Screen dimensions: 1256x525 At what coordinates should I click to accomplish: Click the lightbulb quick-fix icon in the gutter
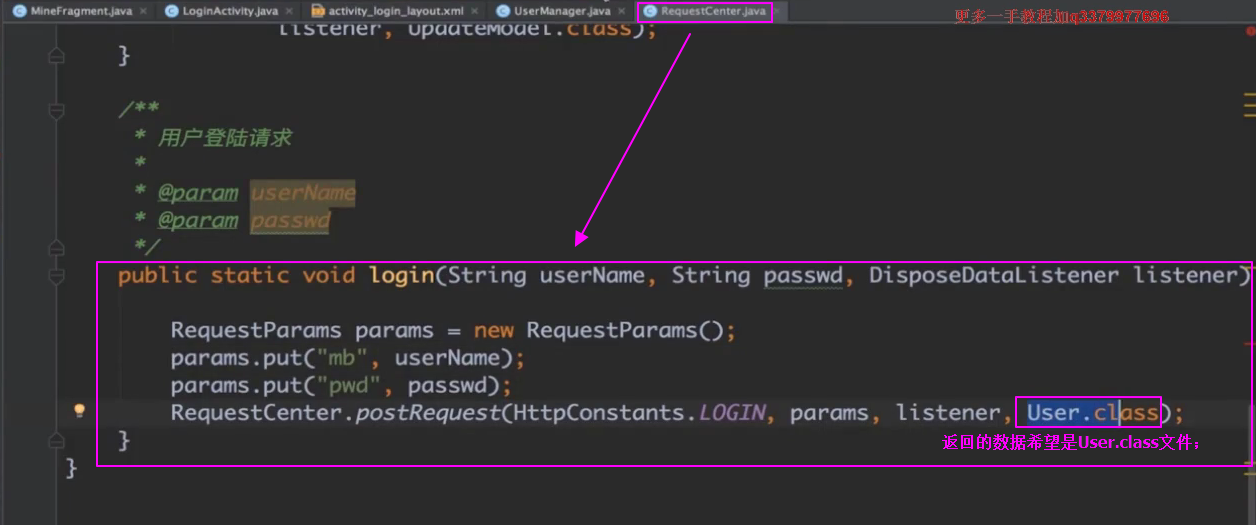(80, 410)
